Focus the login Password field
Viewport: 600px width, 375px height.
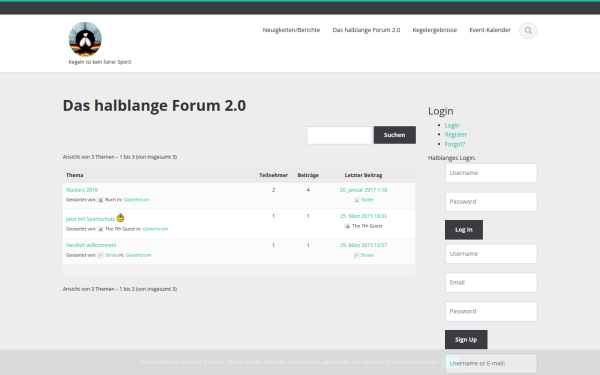tap(491, 202)
